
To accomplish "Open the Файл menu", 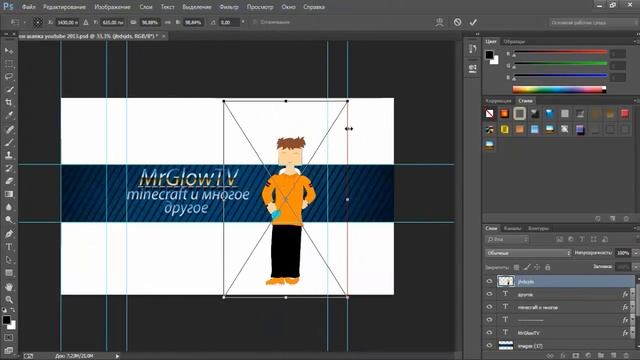I will (29, 7).
